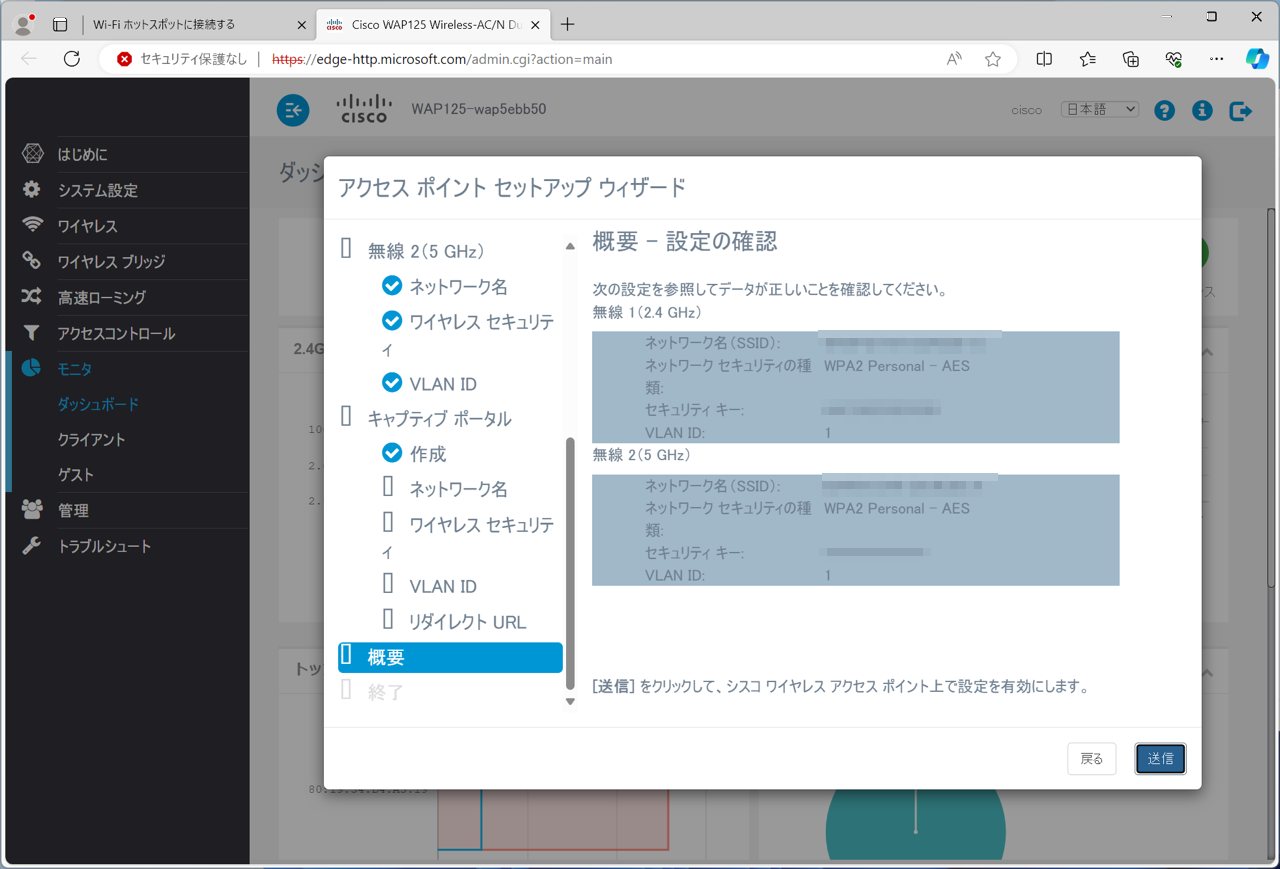Select ゲスト submenu item
Viewport: 1280px width, 869px height.
(x=75, y=475)
